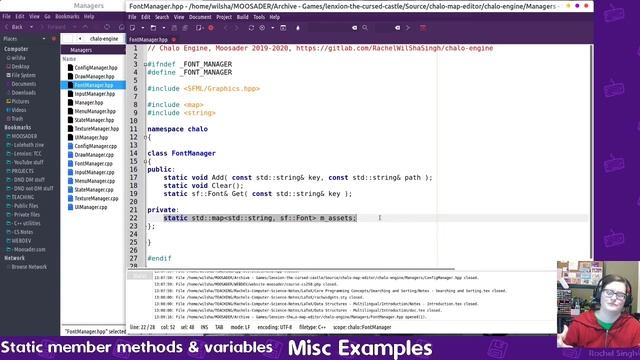
Task: Close the FontManager.hpp tab
Action: click(x=174, y=40)
